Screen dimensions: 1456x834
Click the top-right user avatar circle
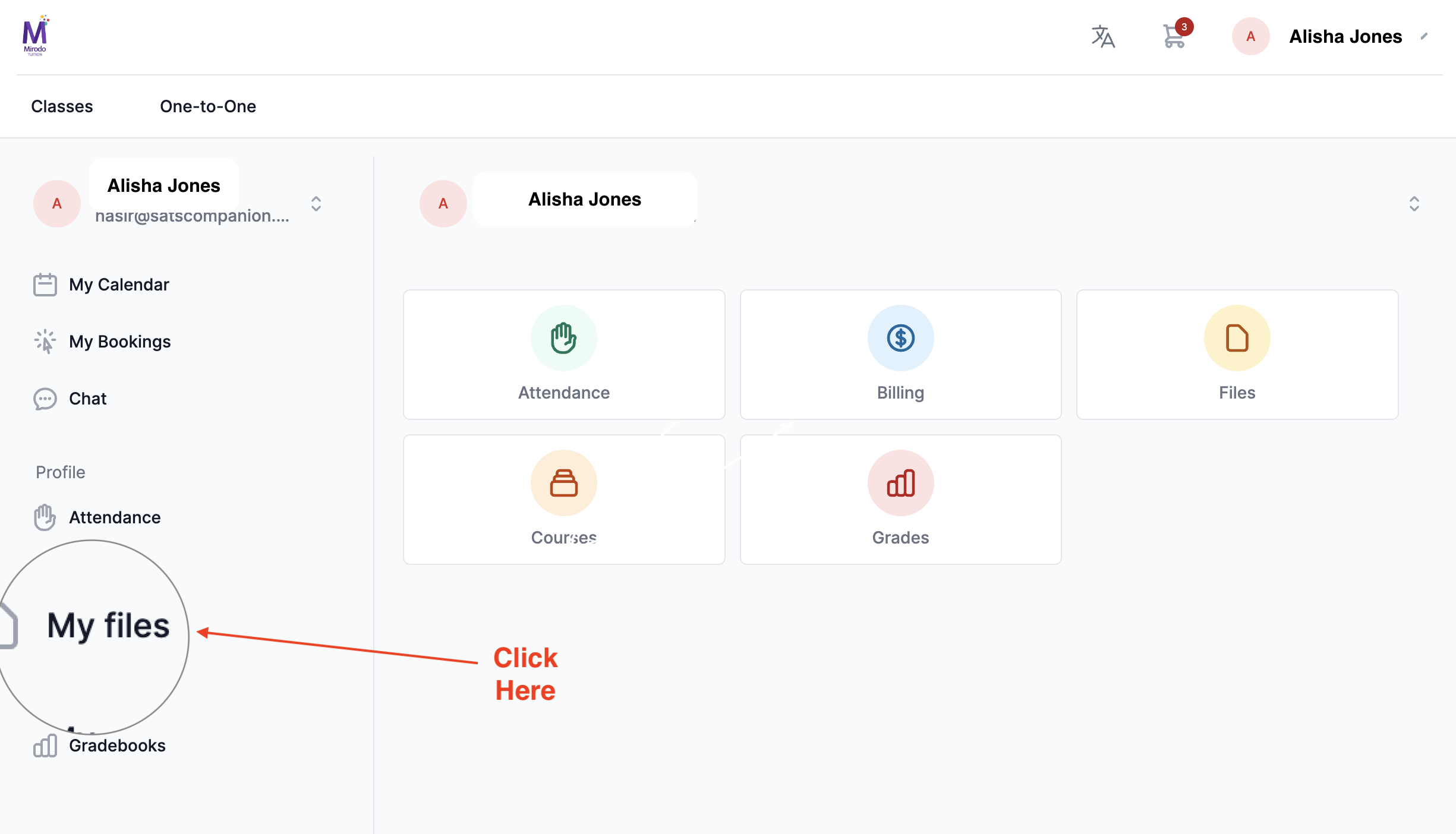pyautogui.click(x=1250, y=37)
